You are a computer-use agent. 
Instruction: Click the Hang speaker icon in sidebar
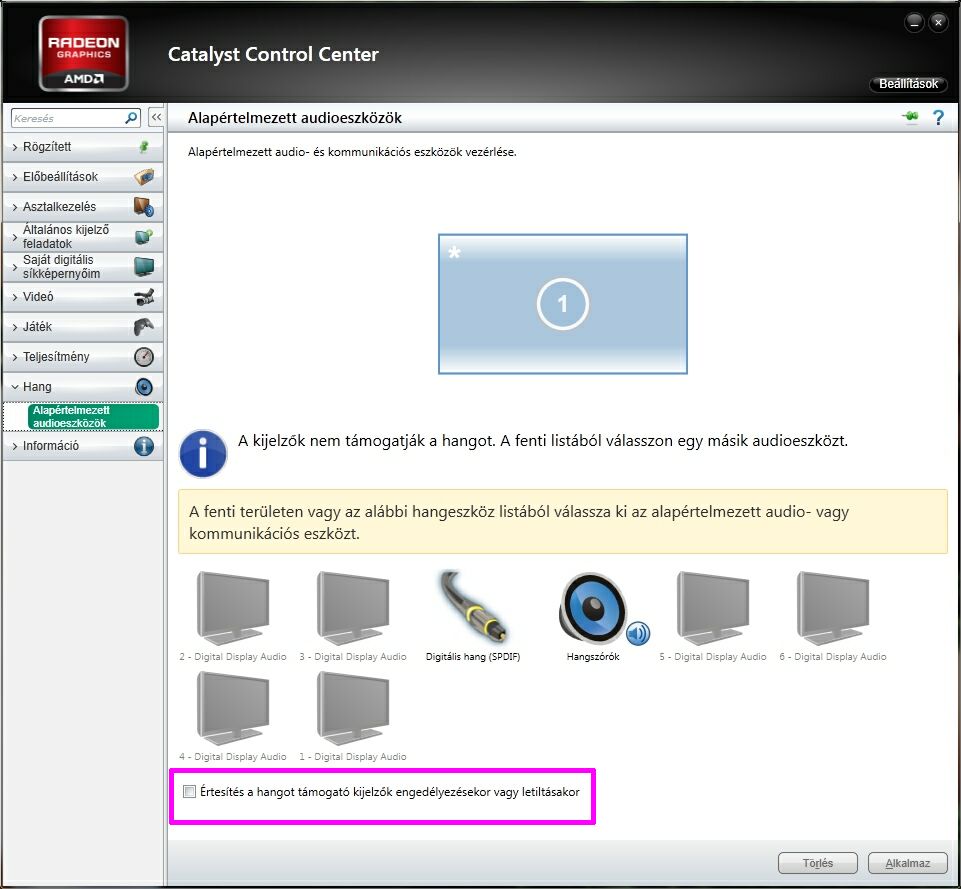tap(144, 387)
